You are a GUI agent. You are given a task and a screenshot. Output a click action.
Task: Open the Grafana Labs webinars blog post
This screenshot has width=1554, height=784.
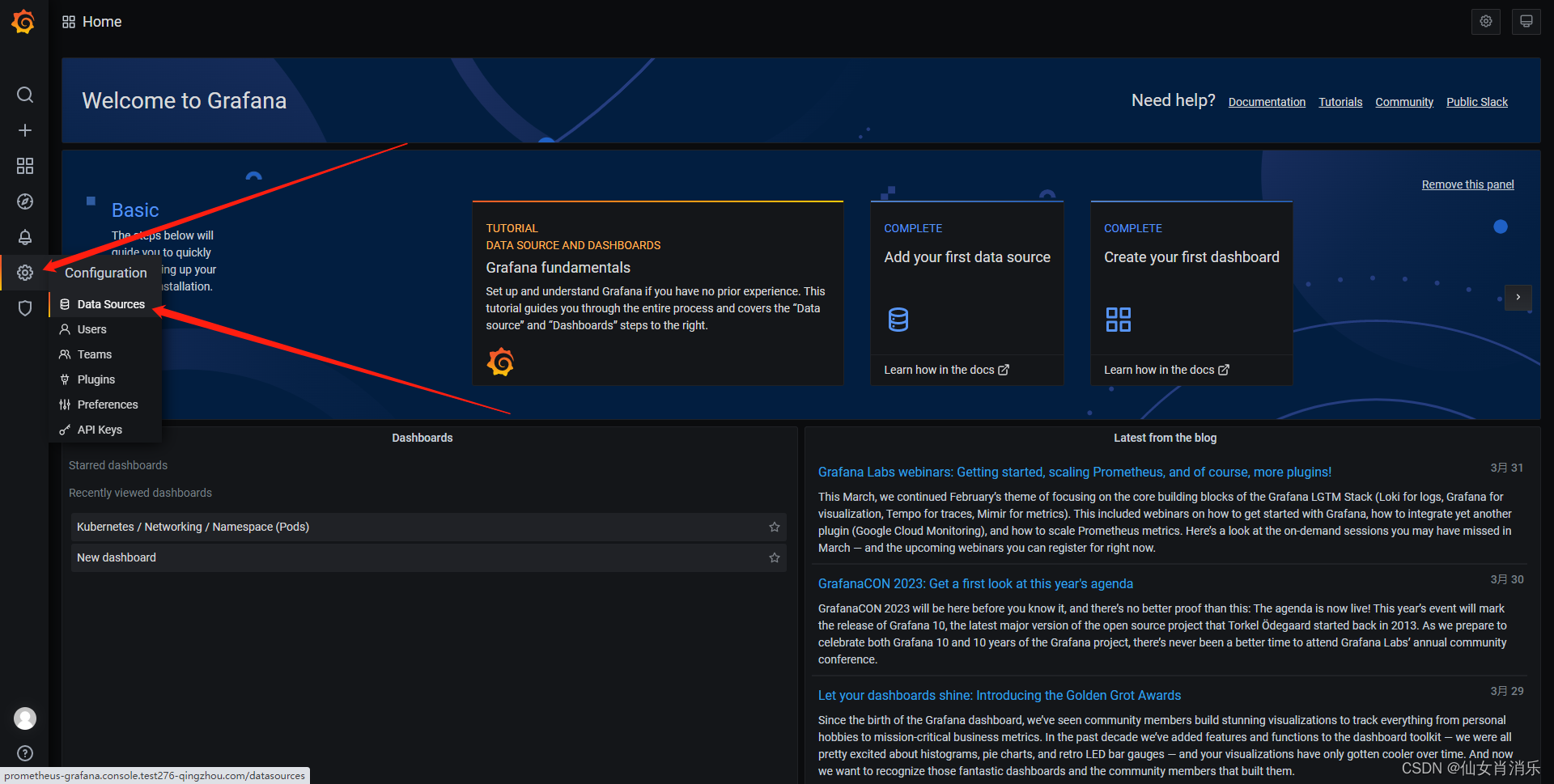[1074, 472]
